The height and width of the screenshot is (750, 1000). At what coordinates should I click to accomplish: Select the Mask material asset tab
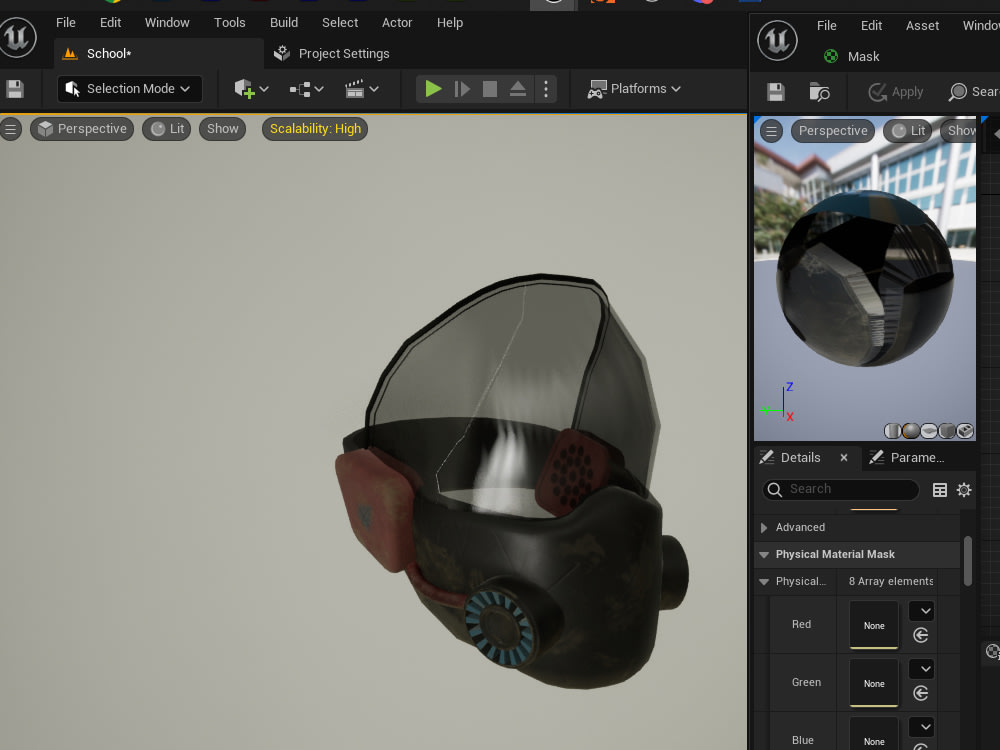(x=852, y=56)
